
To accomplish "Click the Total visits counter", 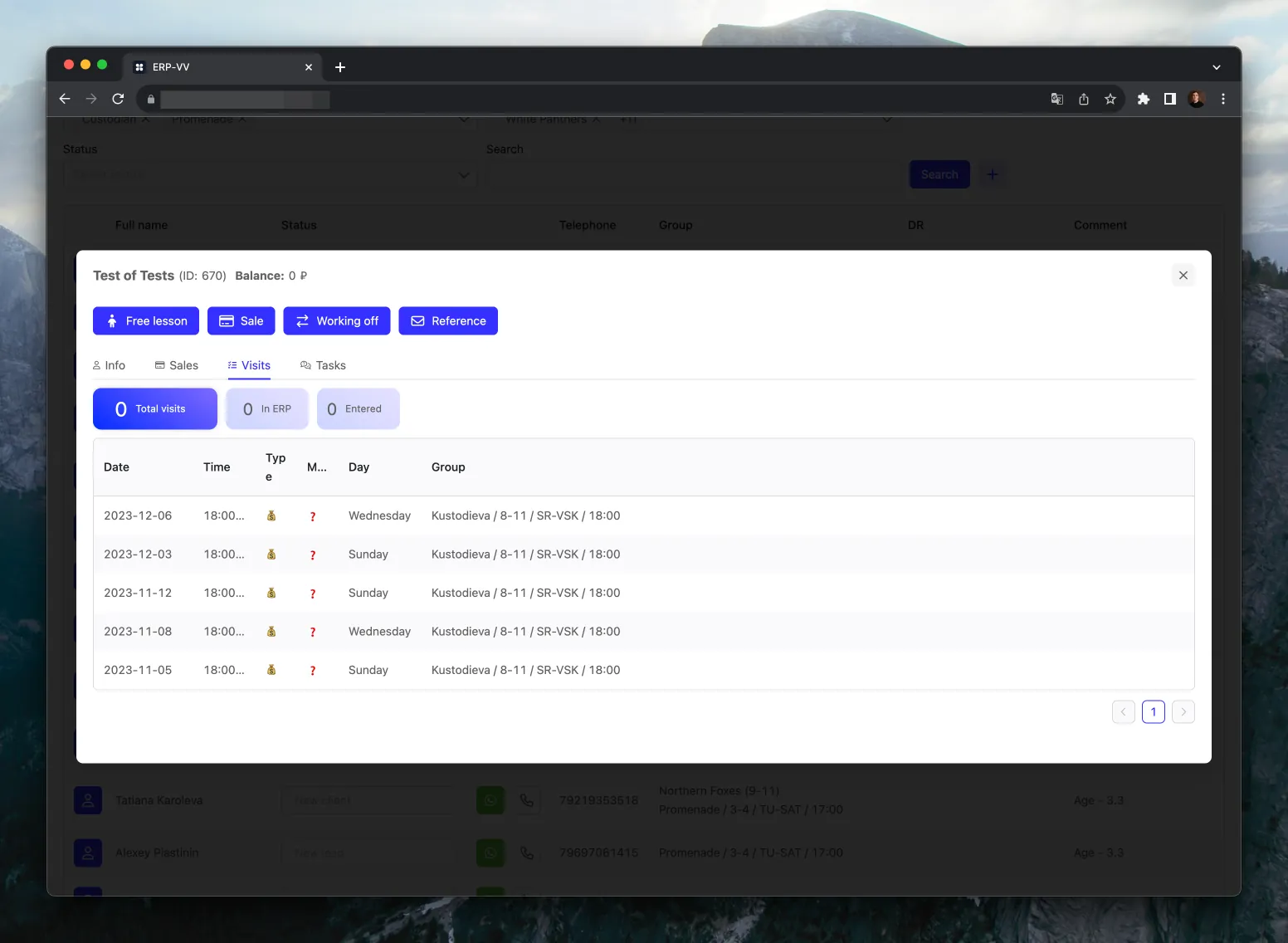I will [154, 408].
